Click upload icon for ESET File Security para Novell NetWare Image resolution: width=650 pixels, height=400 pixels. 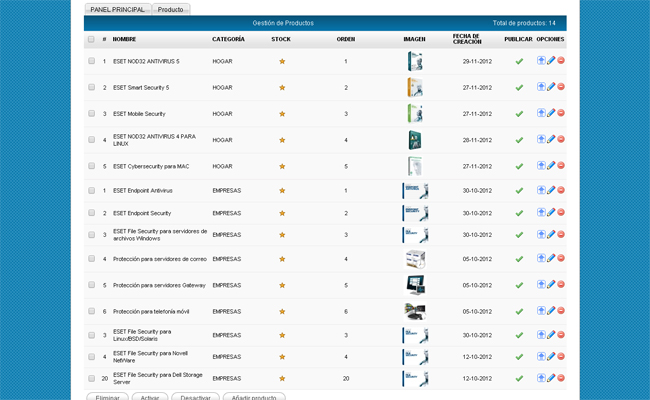tap(541, 356)
